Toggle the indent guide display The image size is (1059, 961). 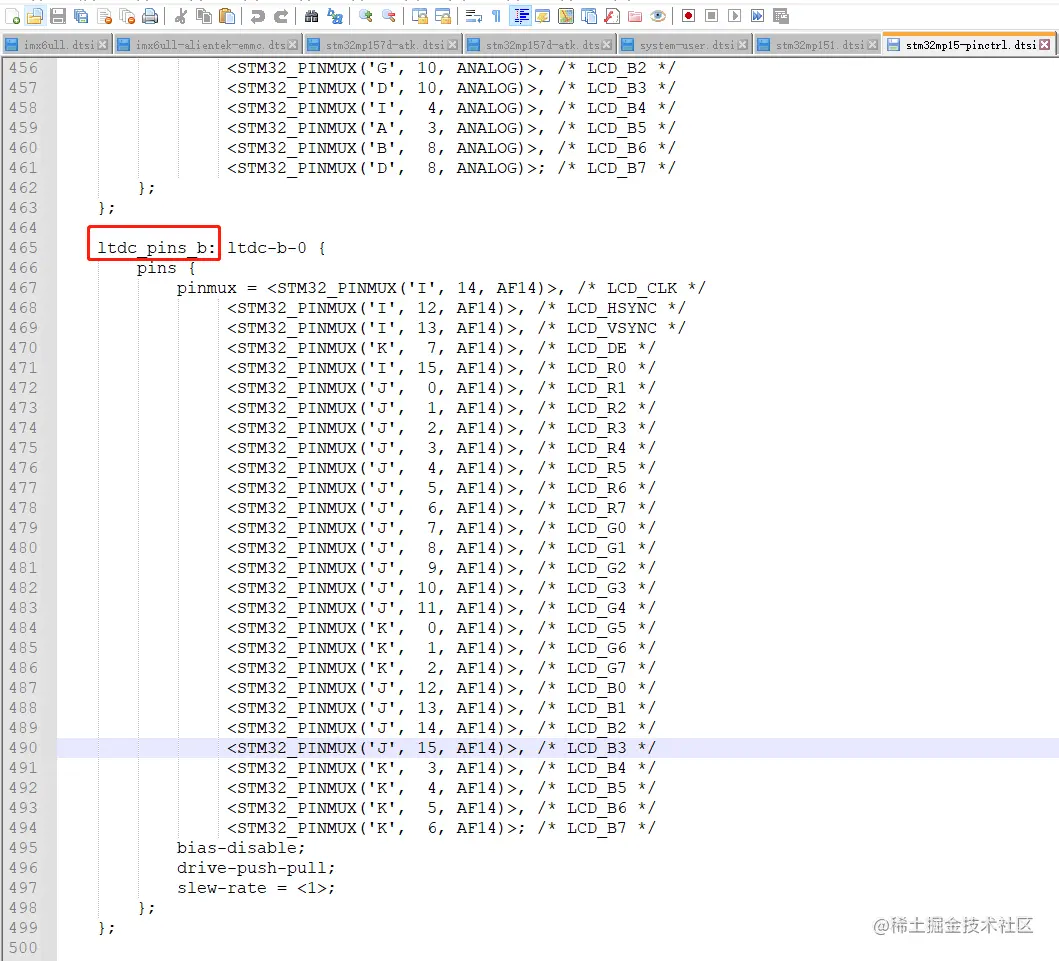click(x=519, y=16)
